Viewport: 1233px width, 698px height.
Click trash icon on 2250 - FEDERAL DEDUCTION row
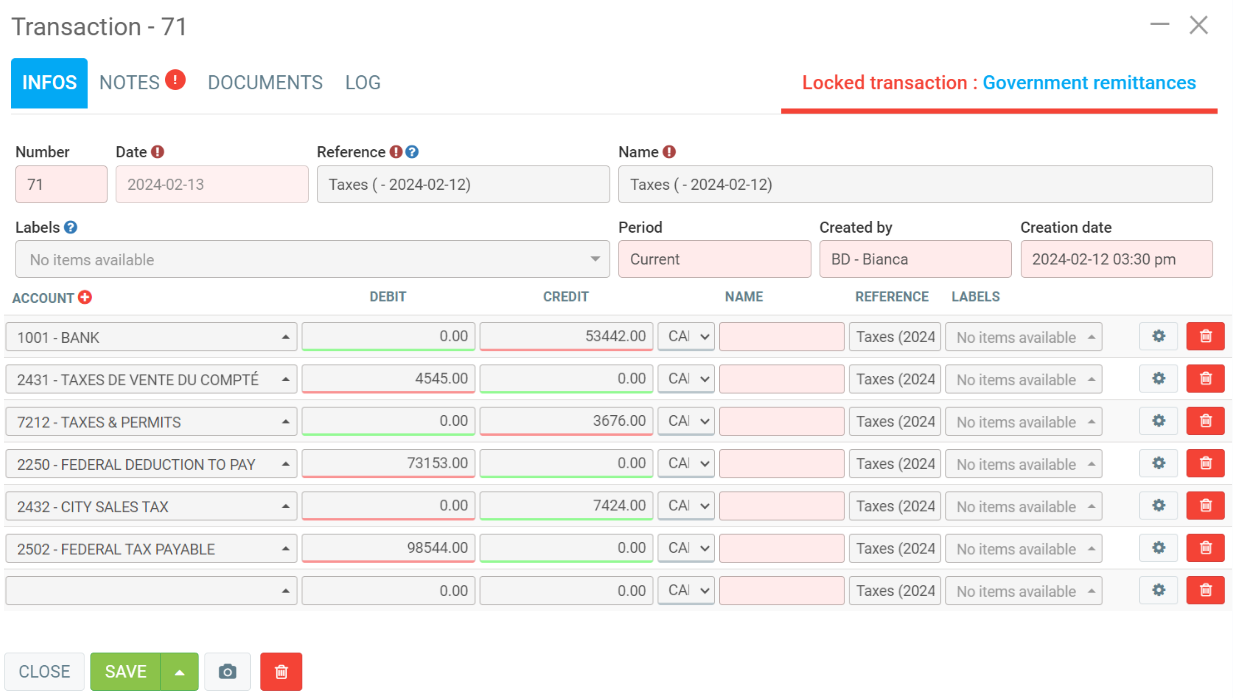(x=1205, y=464)
